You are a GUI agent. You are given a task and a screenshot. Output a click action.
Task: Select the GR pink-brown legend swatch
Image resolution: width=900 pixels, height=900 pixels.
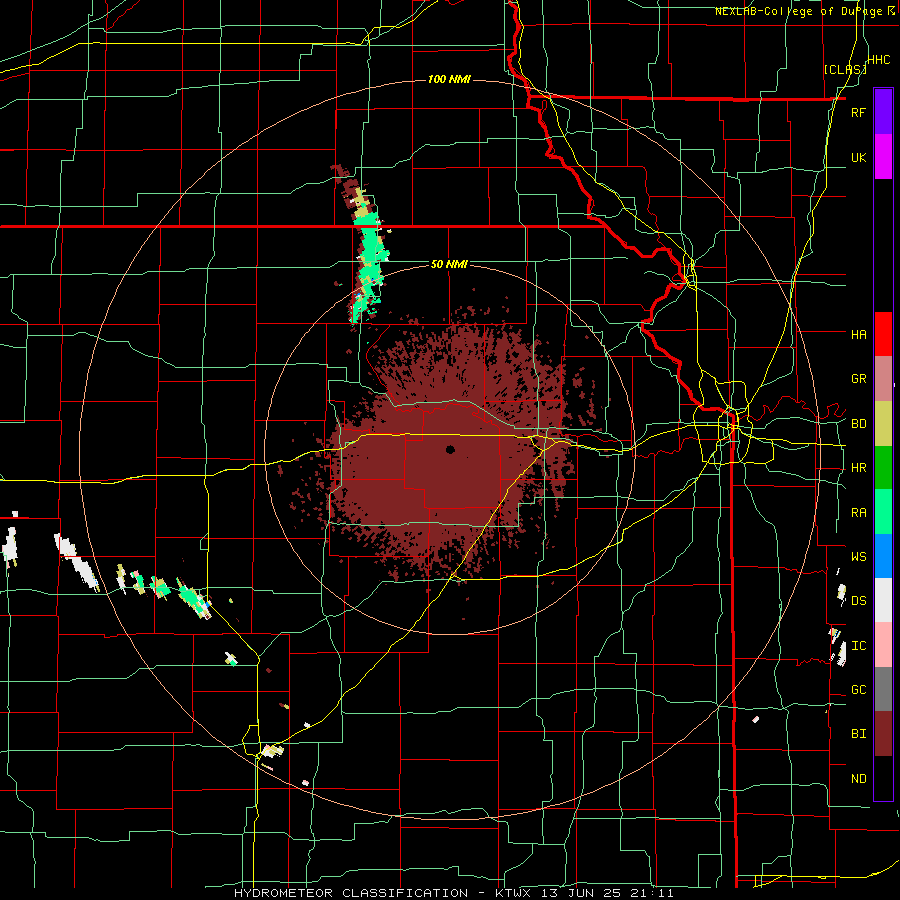tap(883, 379)
